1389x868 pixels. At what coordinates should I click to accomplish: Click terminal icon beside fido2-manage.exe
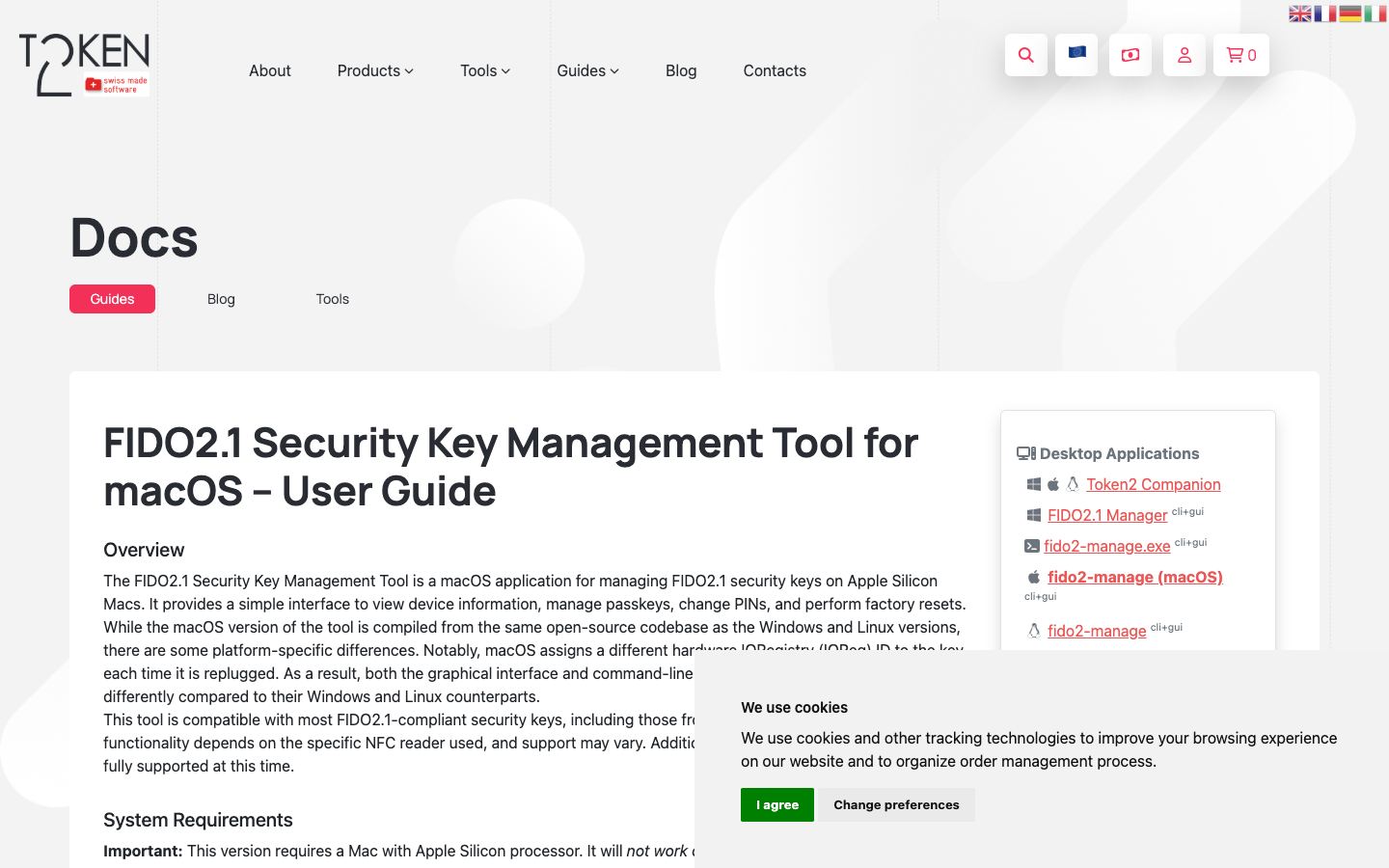(x=1032, y=546)
